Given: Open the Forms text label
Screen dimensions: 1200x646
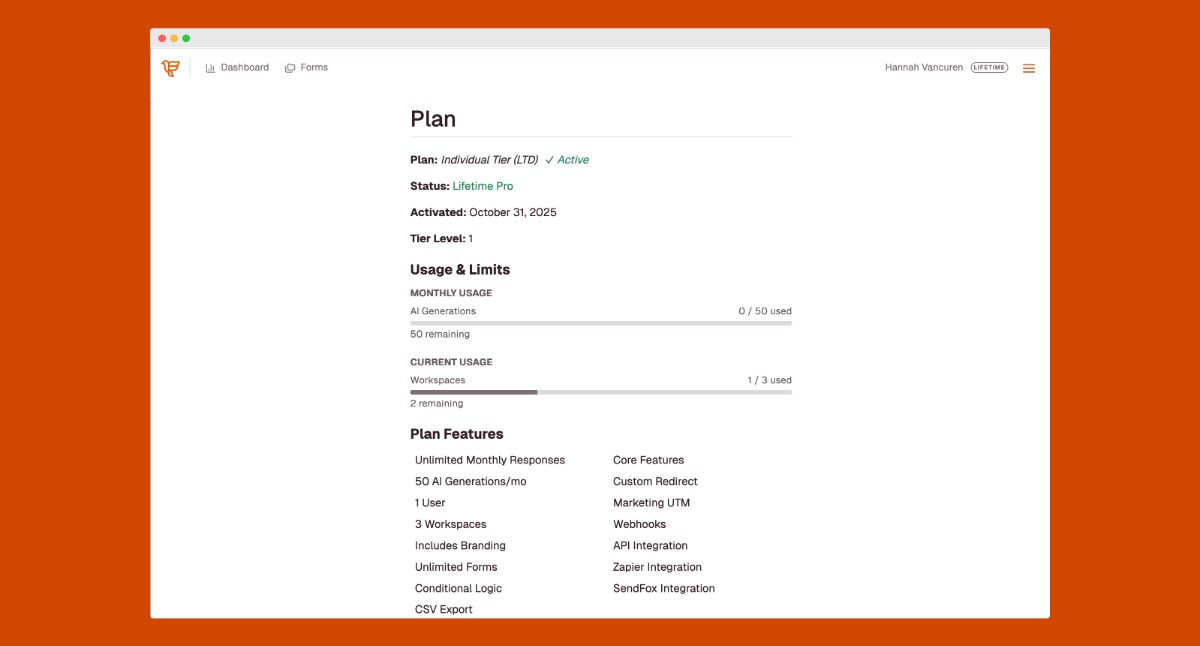Looking at the screenshot, I should [314, 68].
